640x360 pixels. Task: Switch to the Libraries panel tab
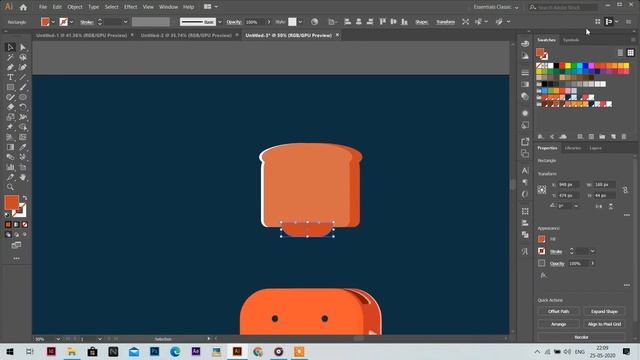pyautogui.click(x=572, y=148)
